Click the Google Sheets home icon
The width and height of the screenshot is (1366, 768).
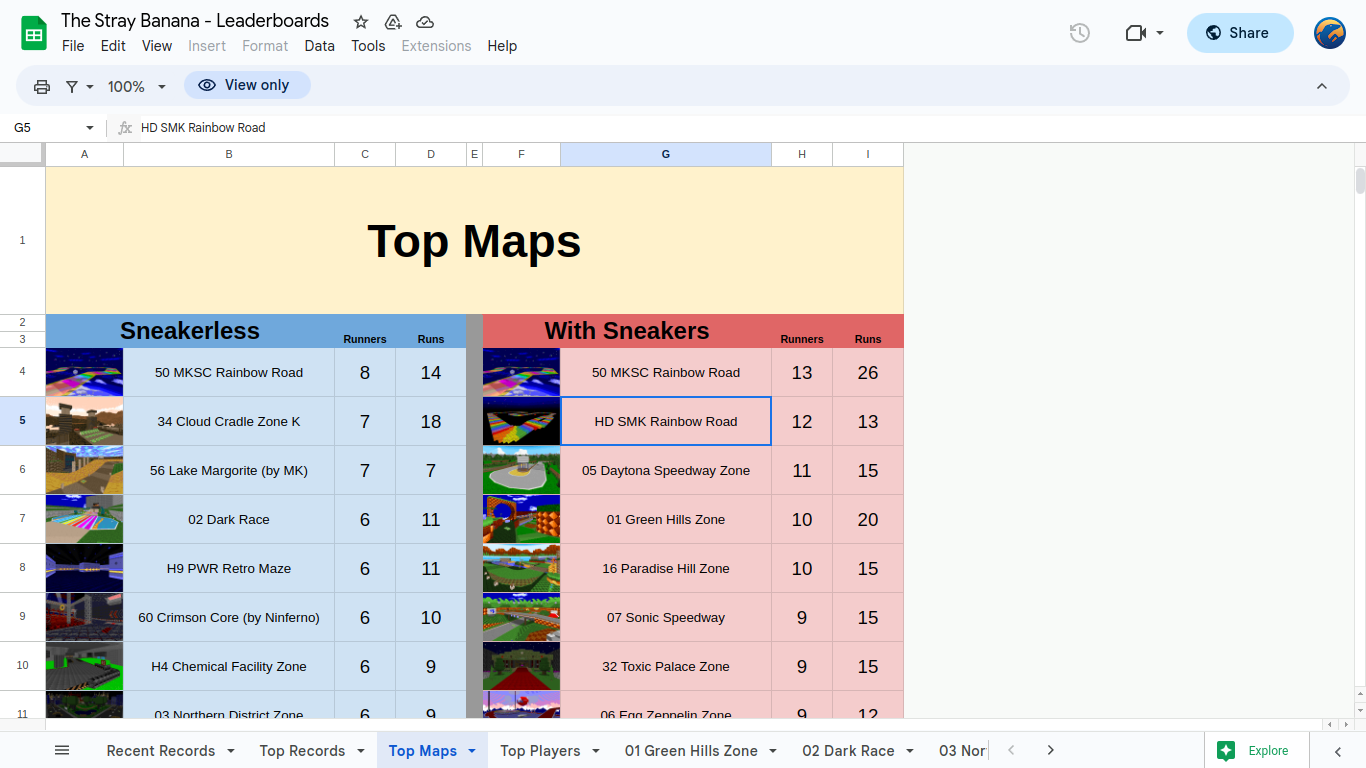click(34, 33)
